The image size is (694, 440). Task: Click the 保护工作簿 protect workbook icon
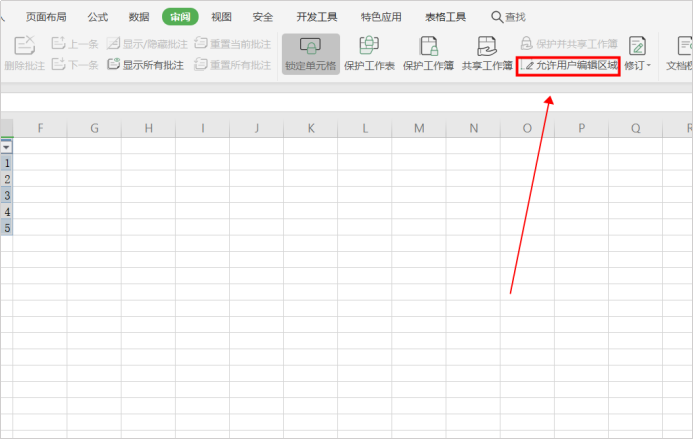click(x=428, y=46)
